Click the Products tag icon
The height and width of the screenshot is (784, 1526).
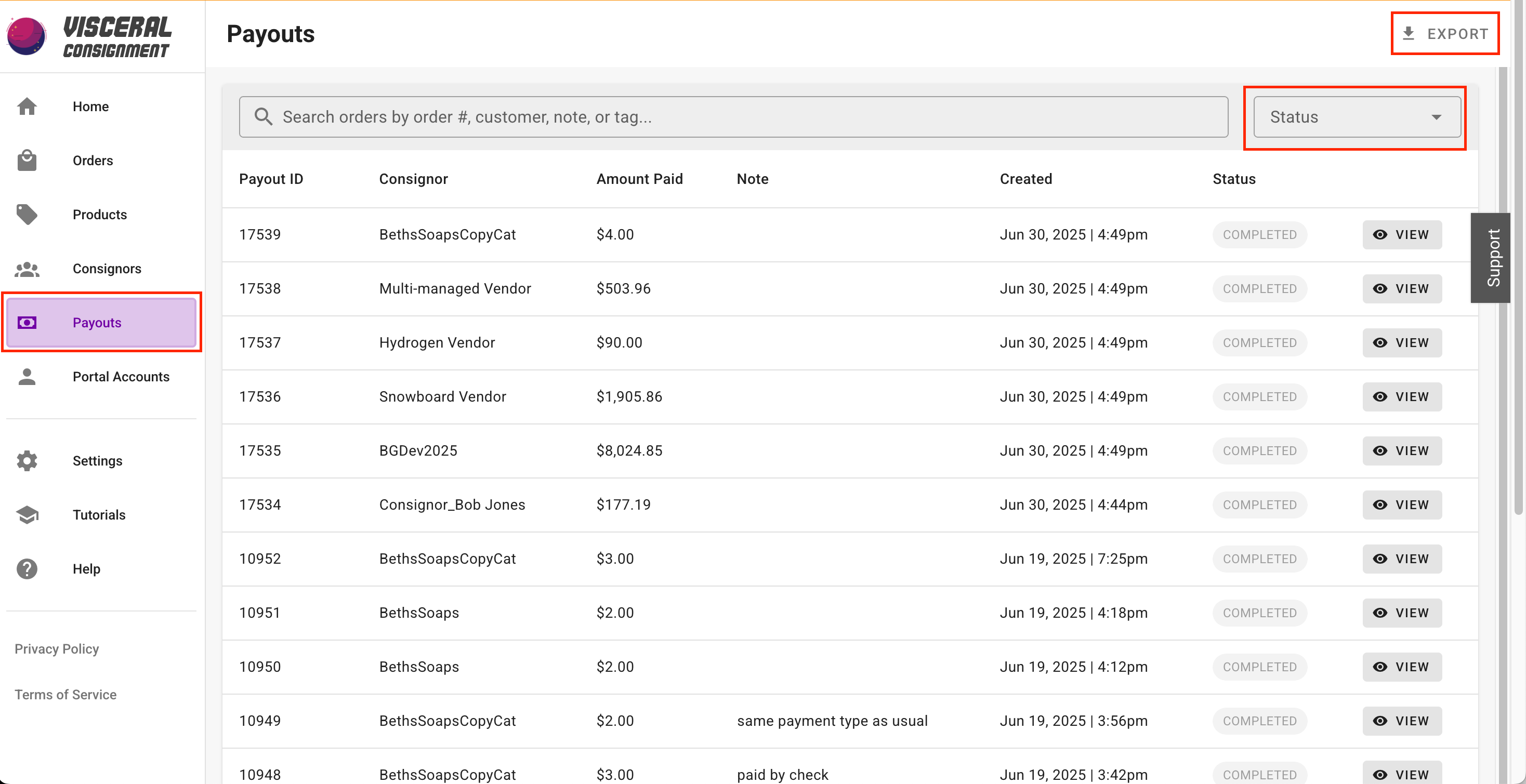[27, 215]
